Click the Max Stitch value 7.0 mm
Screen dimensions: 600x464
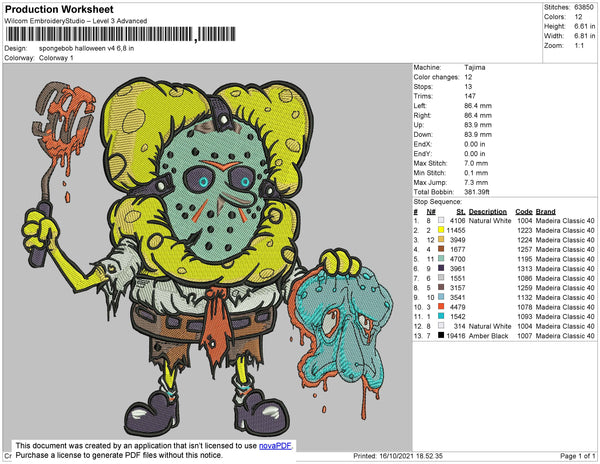[x=476, y=163]
